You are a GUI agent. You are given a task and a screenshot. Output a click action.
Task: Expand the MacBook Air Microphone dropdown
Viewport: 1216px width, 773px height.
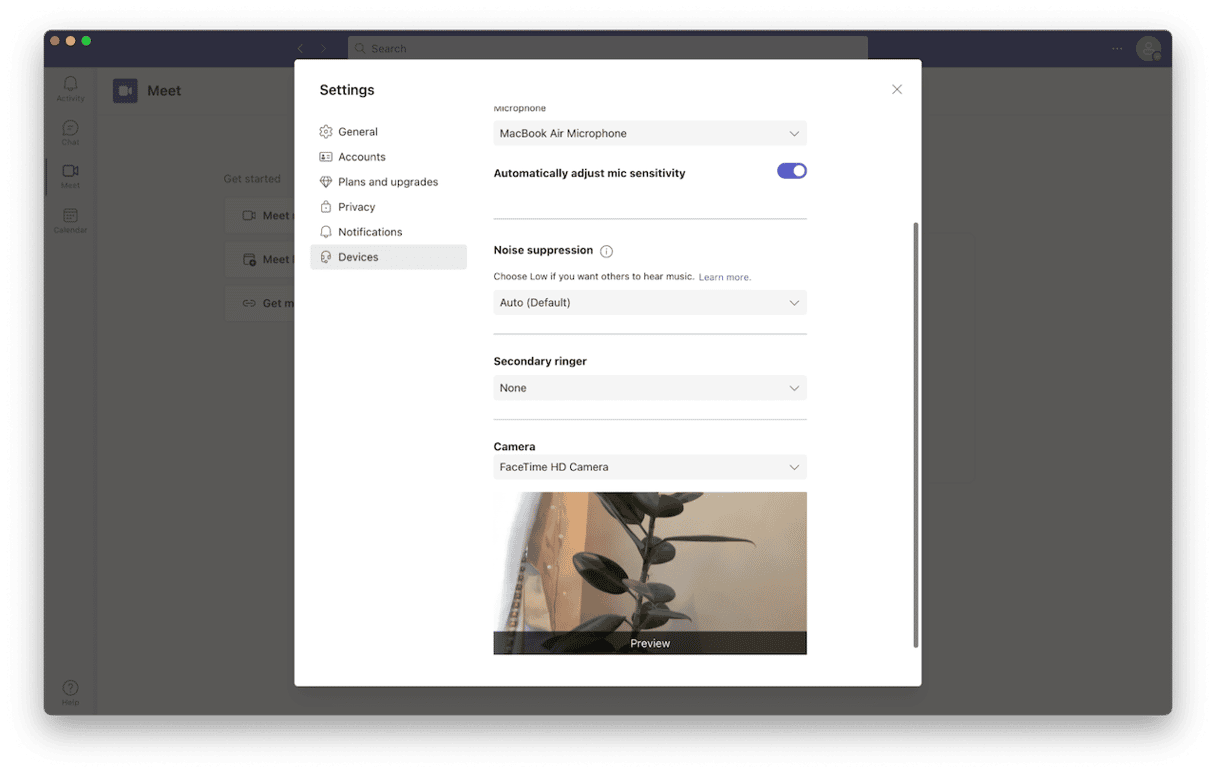650,134
